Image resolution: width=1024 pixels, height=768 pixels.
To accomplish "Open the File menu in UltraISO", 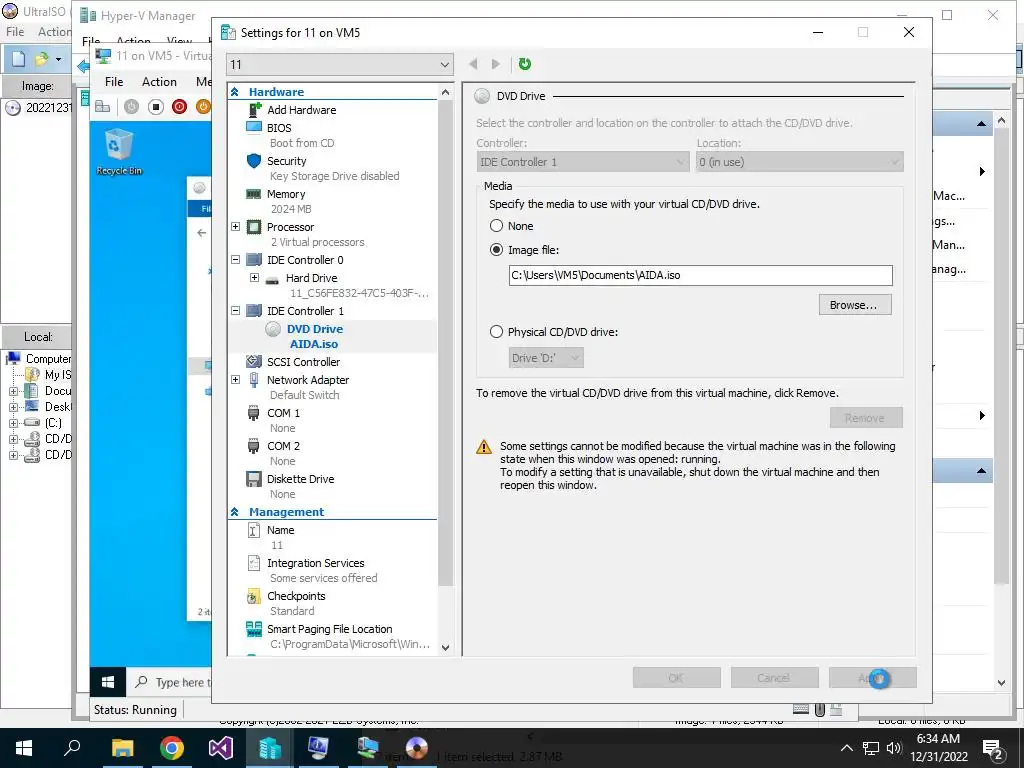I will pyautogui.click(x=15, y=31).
